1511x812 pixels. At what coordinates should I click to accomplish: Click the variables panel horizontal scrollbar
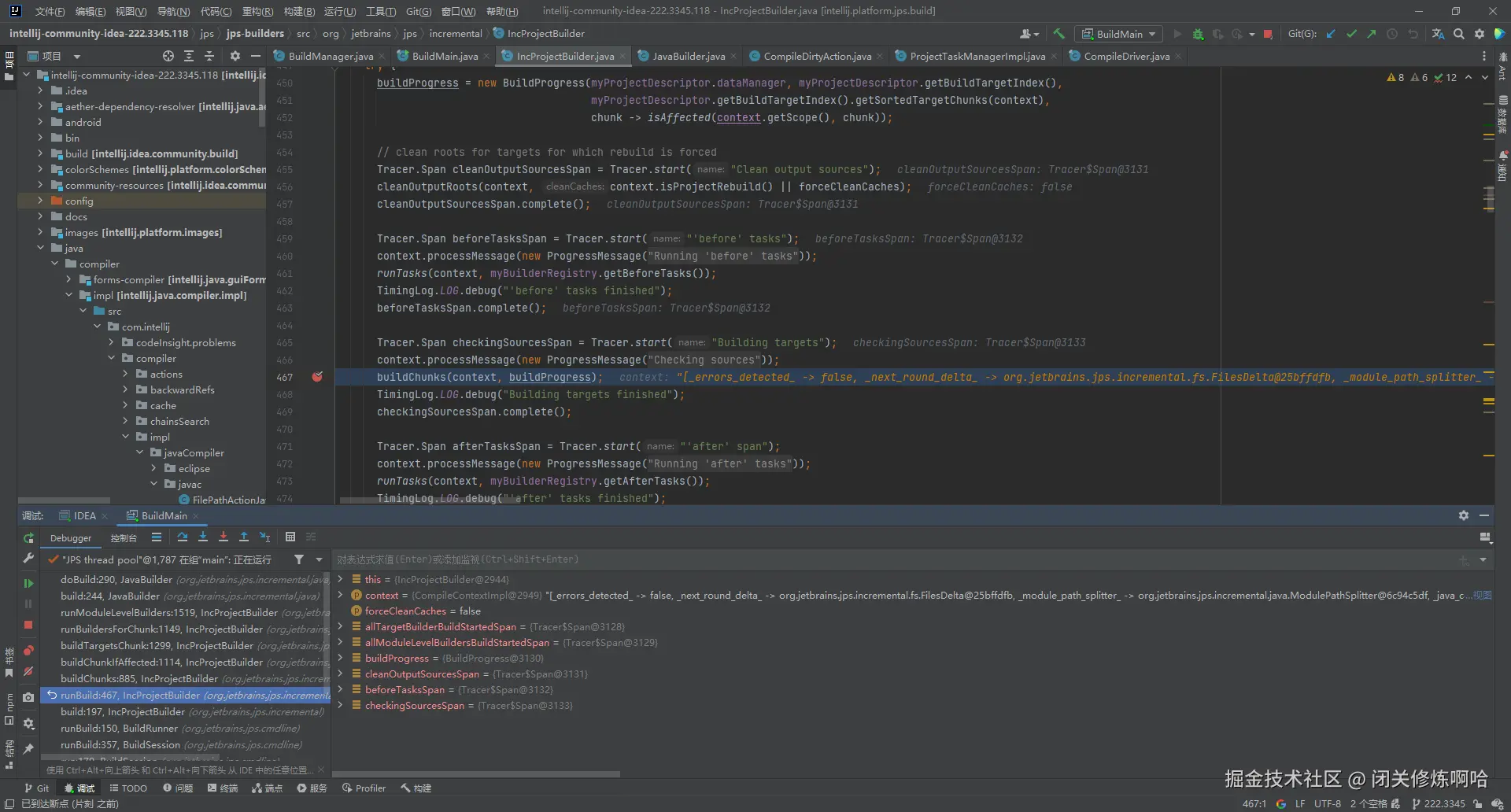tap(477, 774)
